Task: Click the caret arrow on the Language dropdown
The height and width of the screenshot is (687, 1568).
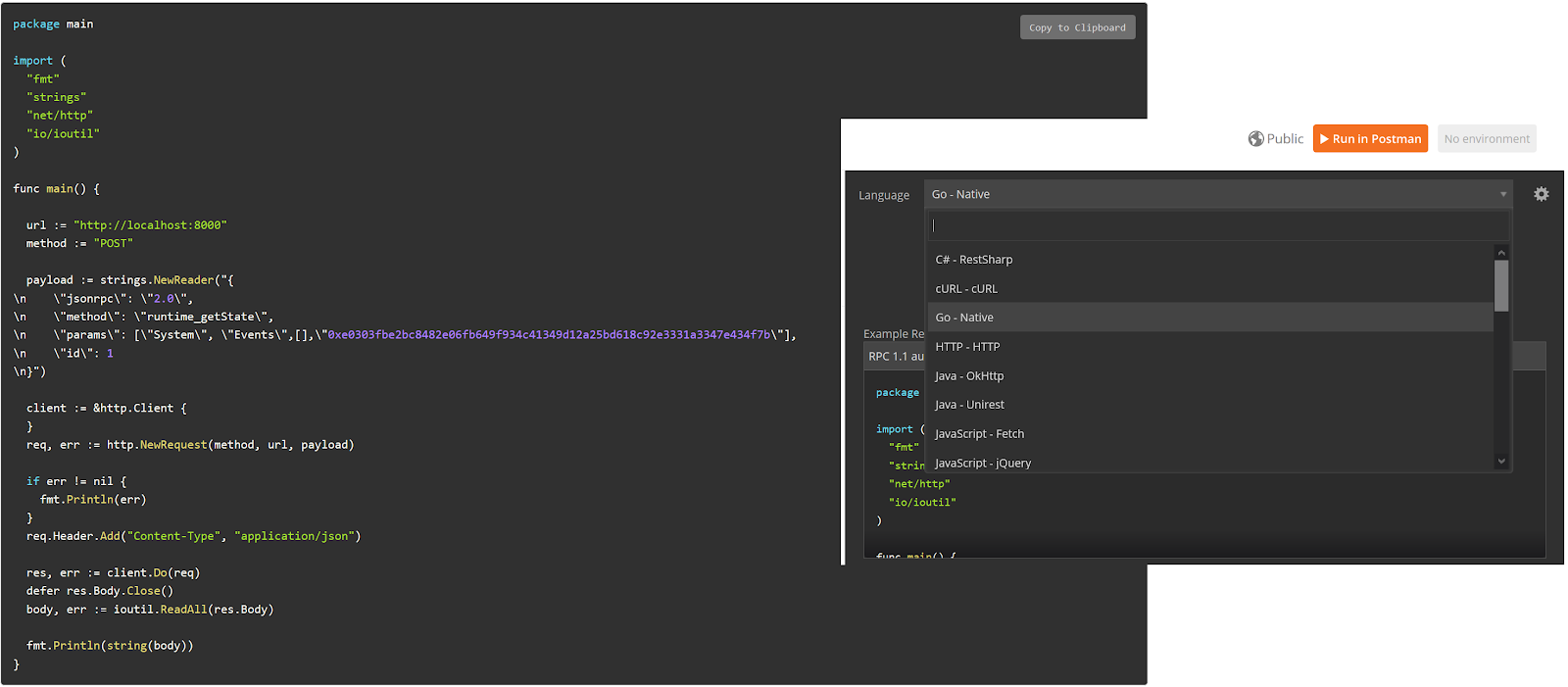Action: (1503, 194)
